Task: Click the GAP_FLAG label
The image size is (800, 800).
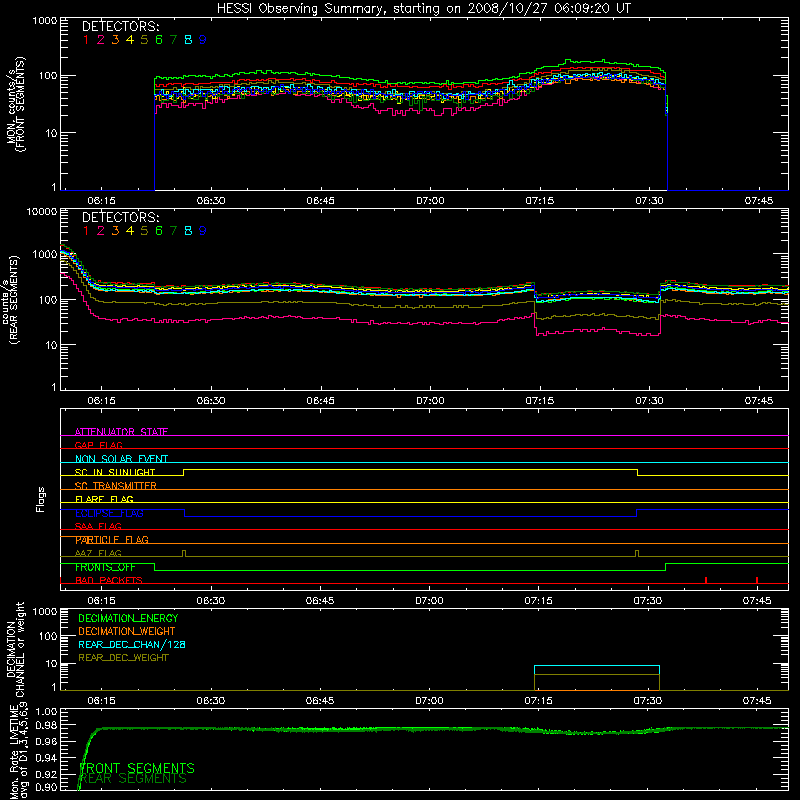Action: pyautogui.click(x=98, y=445)
